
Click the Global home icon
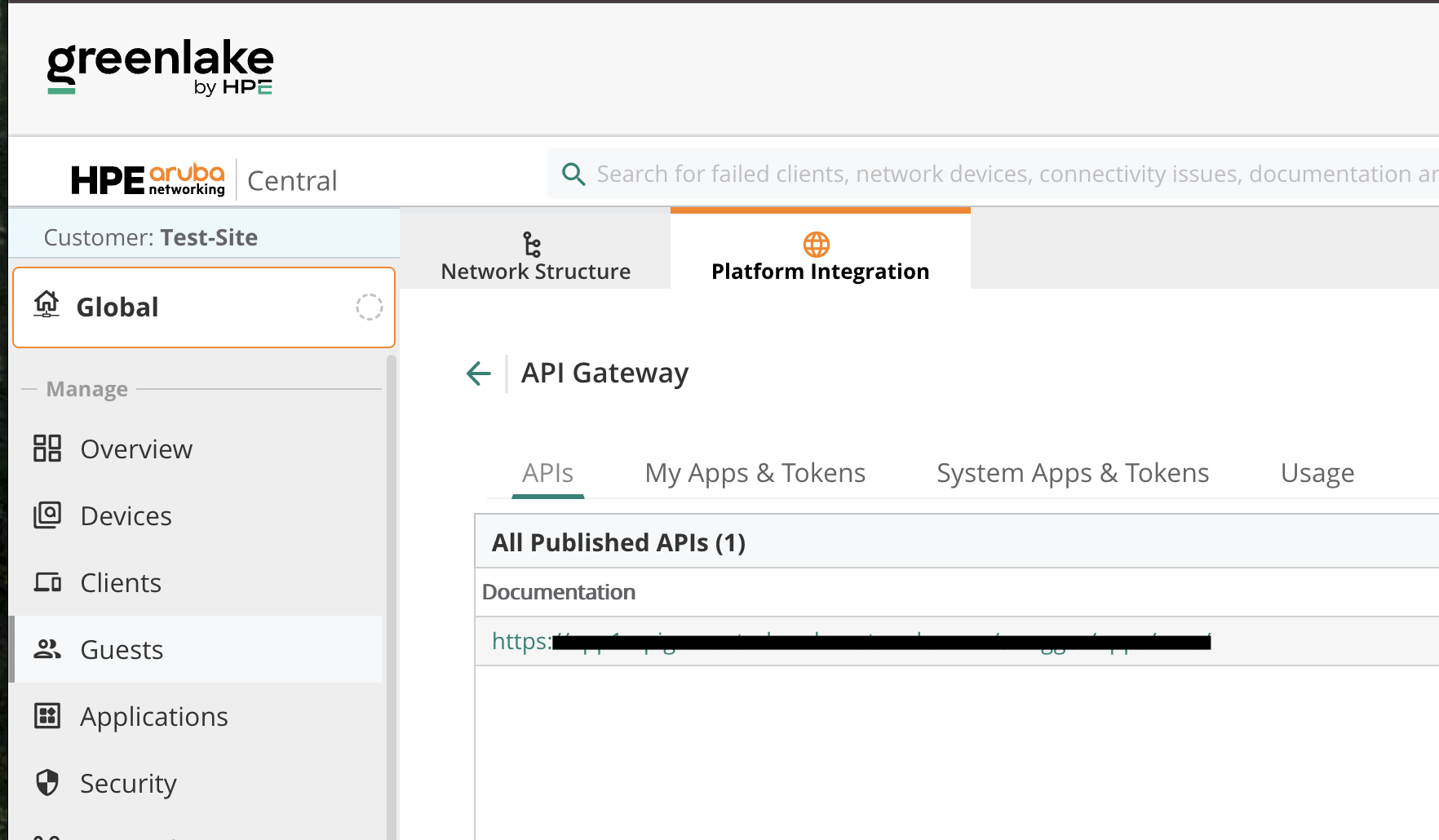point(46,304)
